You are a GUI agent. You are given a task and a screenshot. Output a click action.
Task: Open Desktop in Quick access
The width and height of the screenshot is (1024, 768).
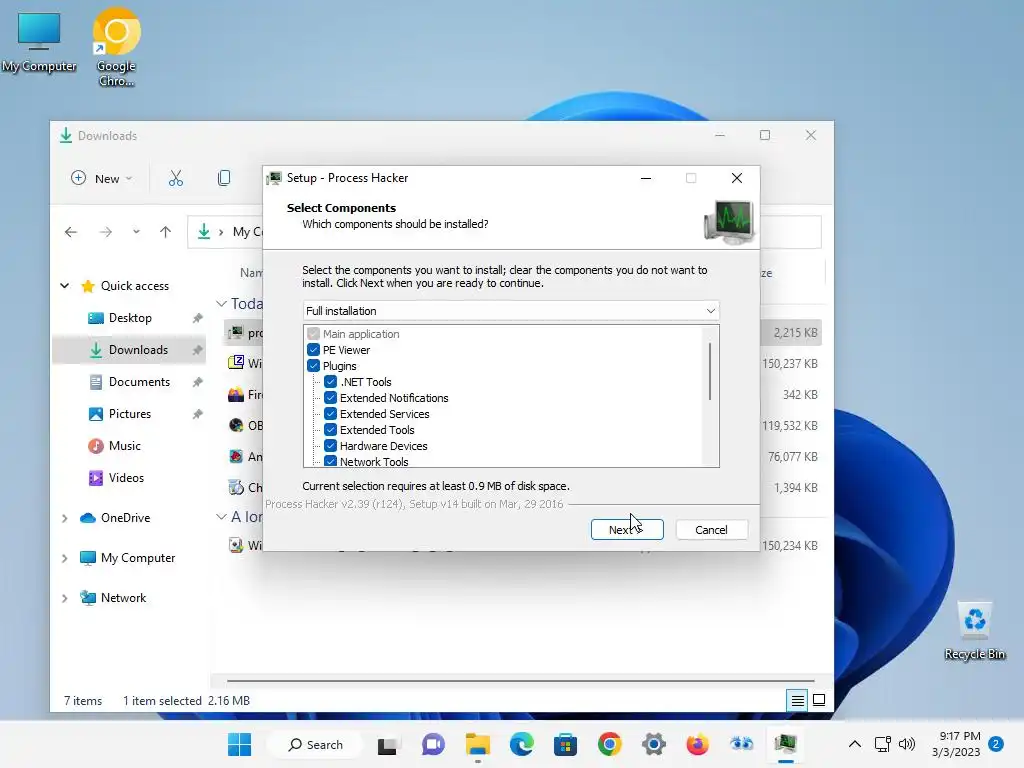(130, 318)
